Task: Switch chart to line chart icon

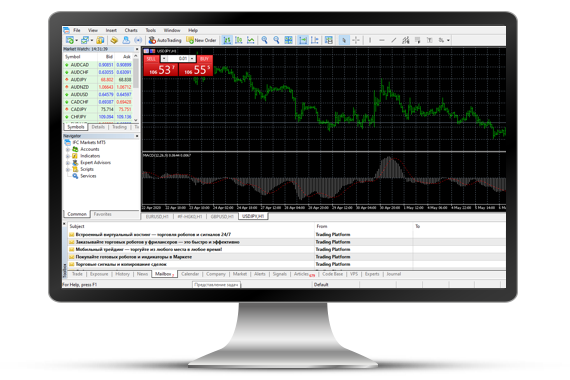Action: coord(251,40)
